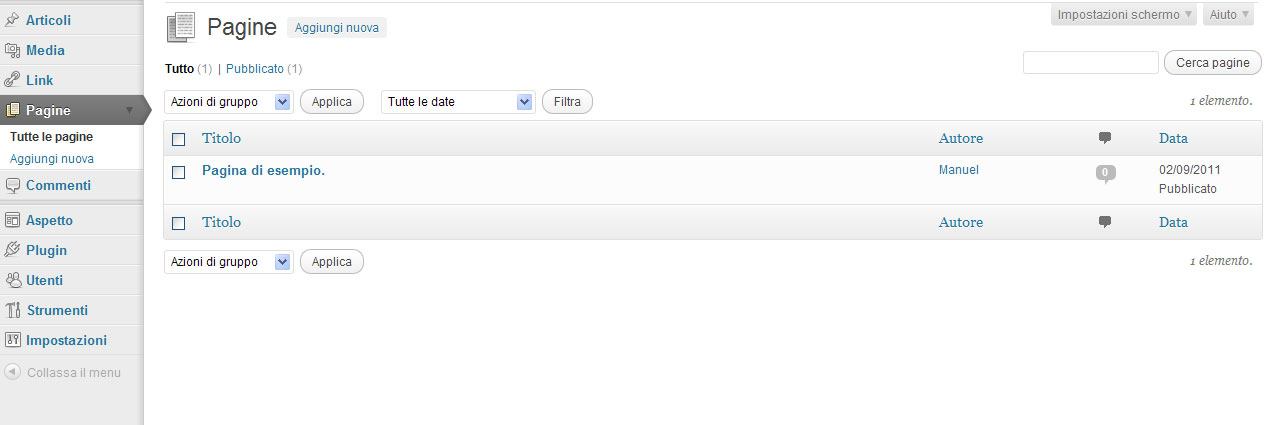Viewport: 1273px width, 425px height.
Task: Click the Articoli pushpin icon
Action: pos(13,20)
